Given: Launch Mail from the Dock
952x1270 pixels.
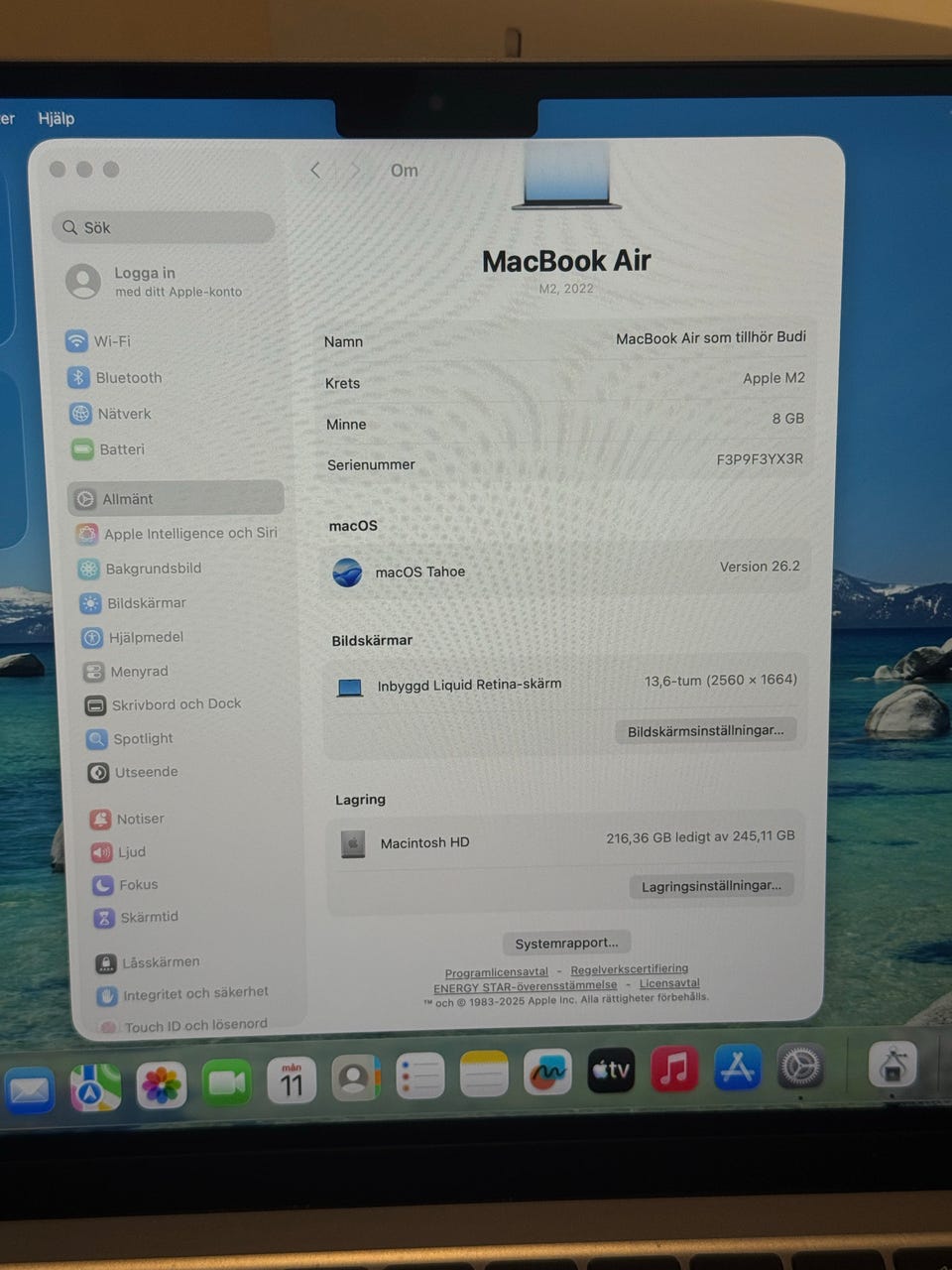Looking at the screenshot, I should [x=29, y=1090].
